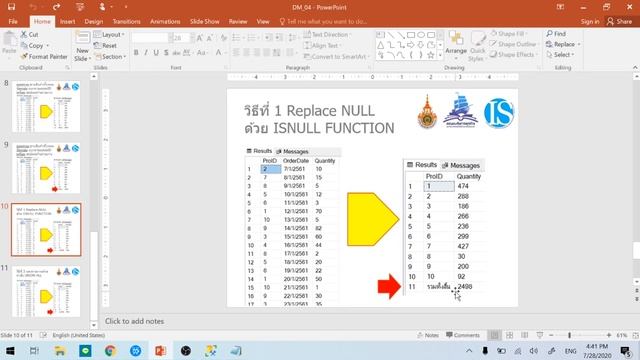Click Text Direction button
The width and height of the screenshot is (640, 360).
[x=326, y=35]
